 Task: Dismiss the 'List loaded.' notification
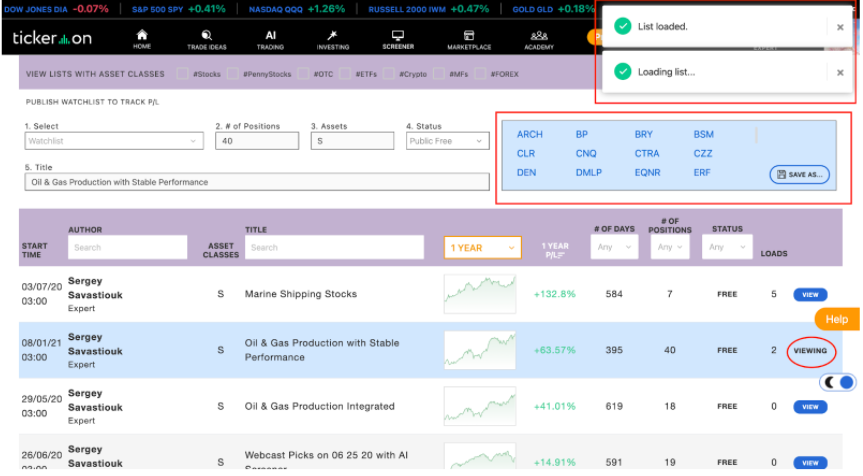[840, 27]
